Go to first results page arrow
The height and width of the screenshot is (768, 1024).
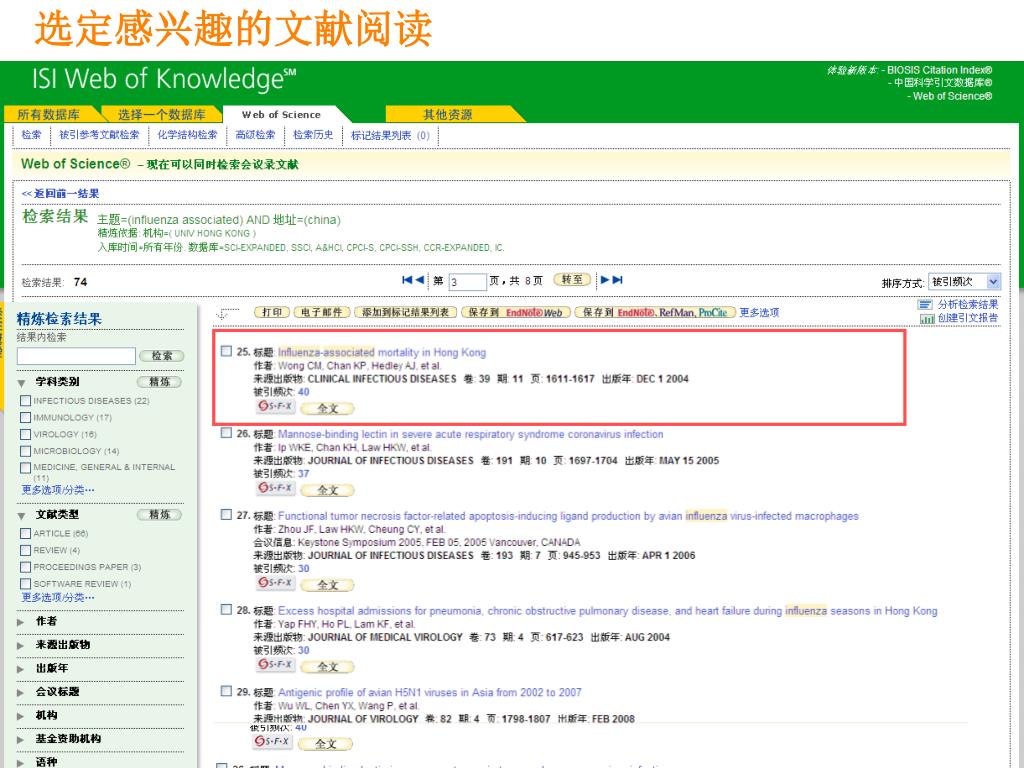407,280
